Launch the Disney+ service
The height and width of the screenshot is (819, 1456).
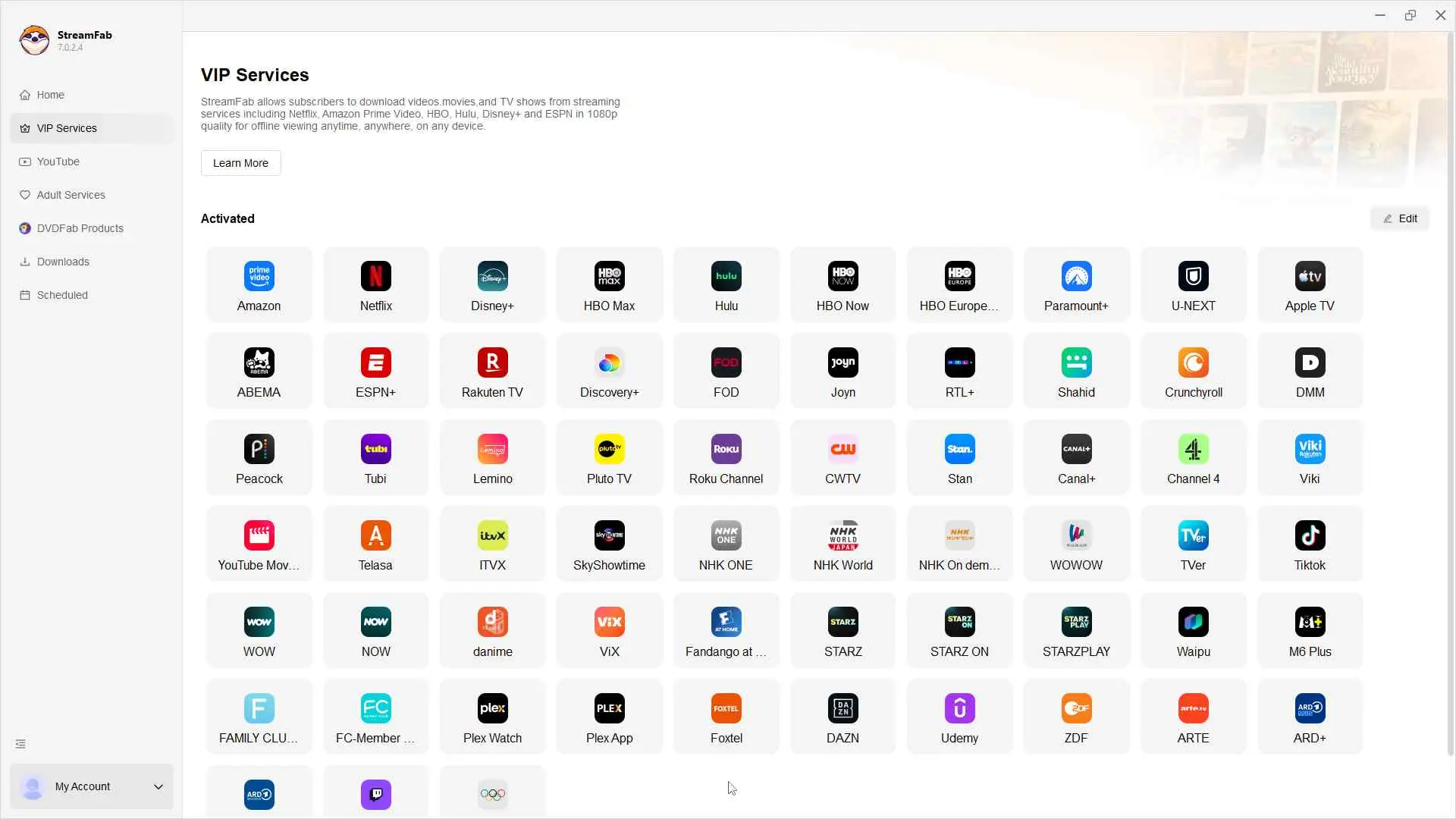[492, 285]
